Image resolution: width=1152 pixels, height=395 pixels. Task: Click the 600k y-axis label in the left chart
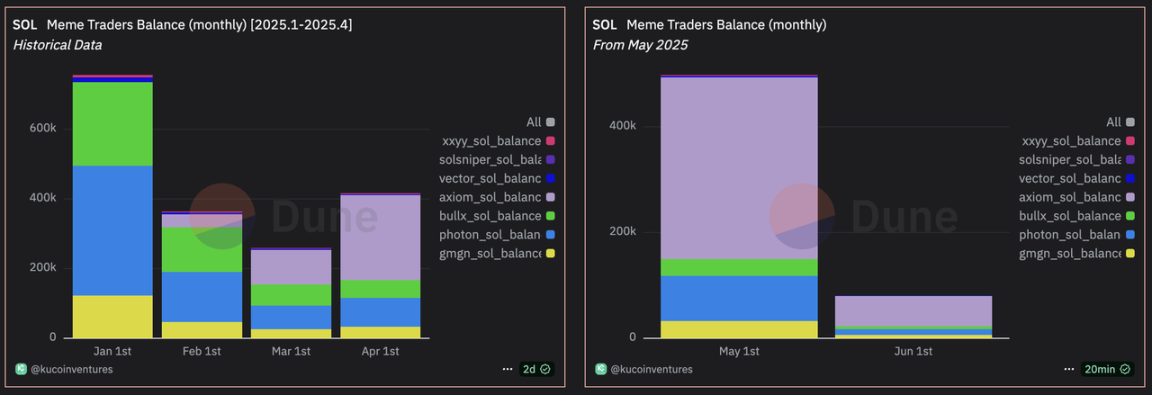(x=43, y=128)
